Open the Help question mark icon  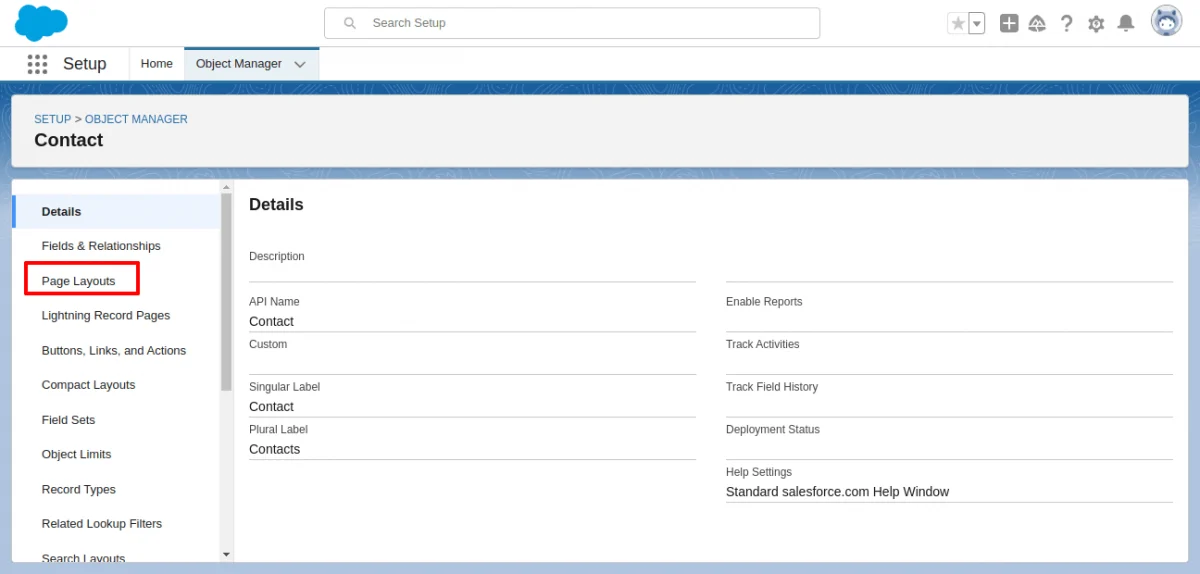[x=1067, y=23]
